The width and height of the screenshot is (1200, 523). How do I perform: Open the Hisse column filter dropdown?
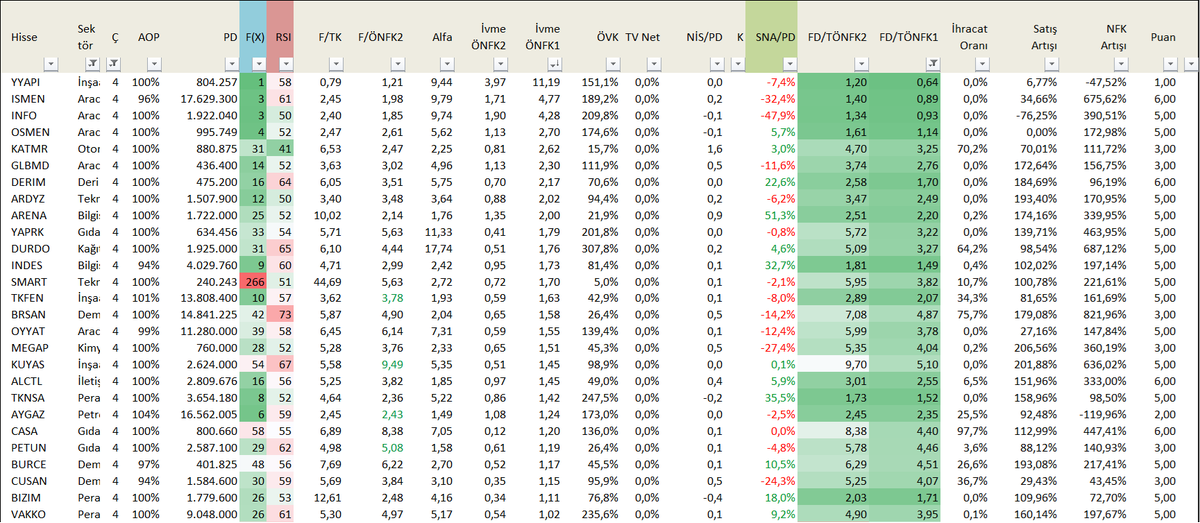tap(53, 63)
